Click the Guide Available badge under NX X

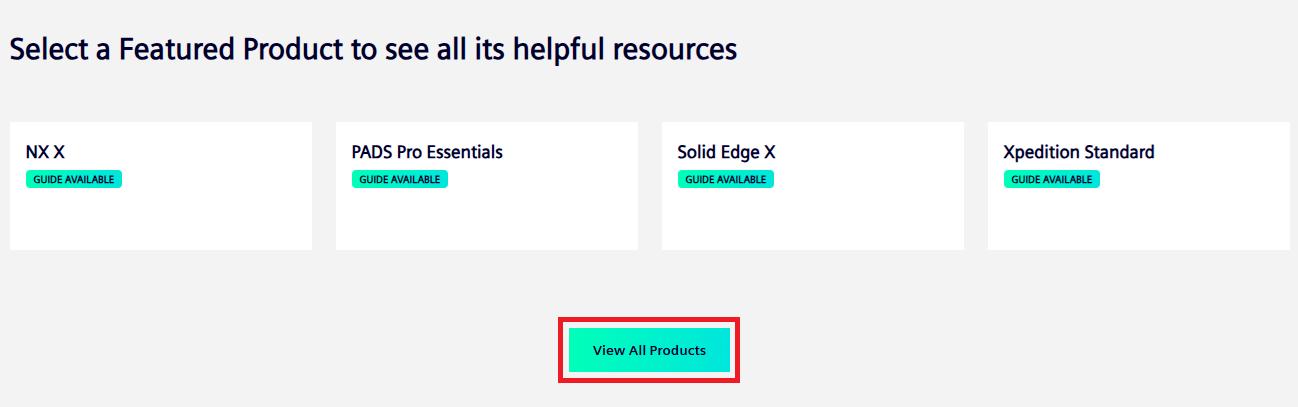click(x=74, y=180)
